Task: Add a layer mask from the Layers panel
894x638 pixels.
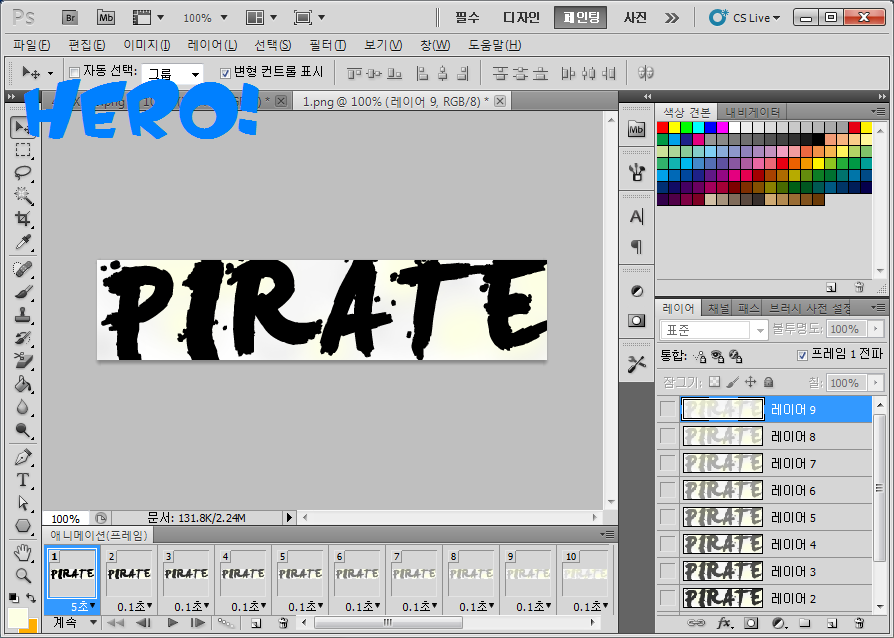Action: pyautogui.click(x=751, y=623)
